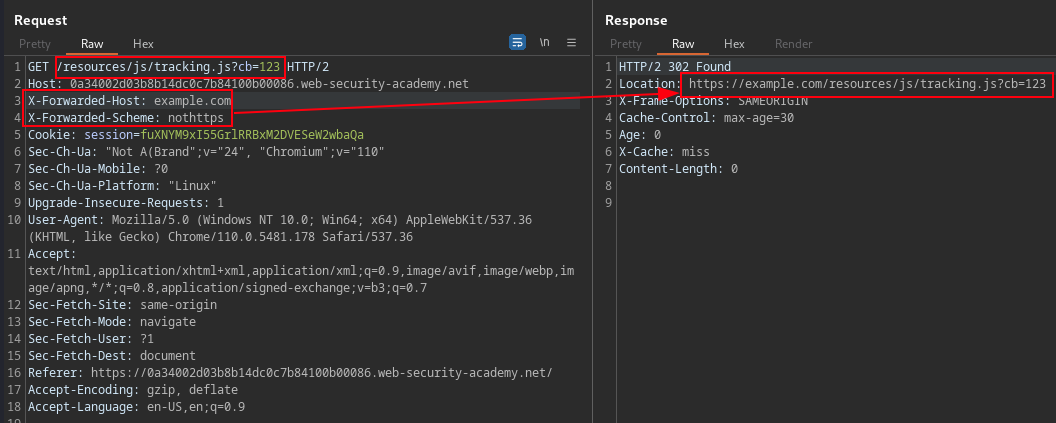This screenshot has width=1056, height=423.
Task: Click the Upgrade-Insecure-Requests header
Action: [125, 203]
